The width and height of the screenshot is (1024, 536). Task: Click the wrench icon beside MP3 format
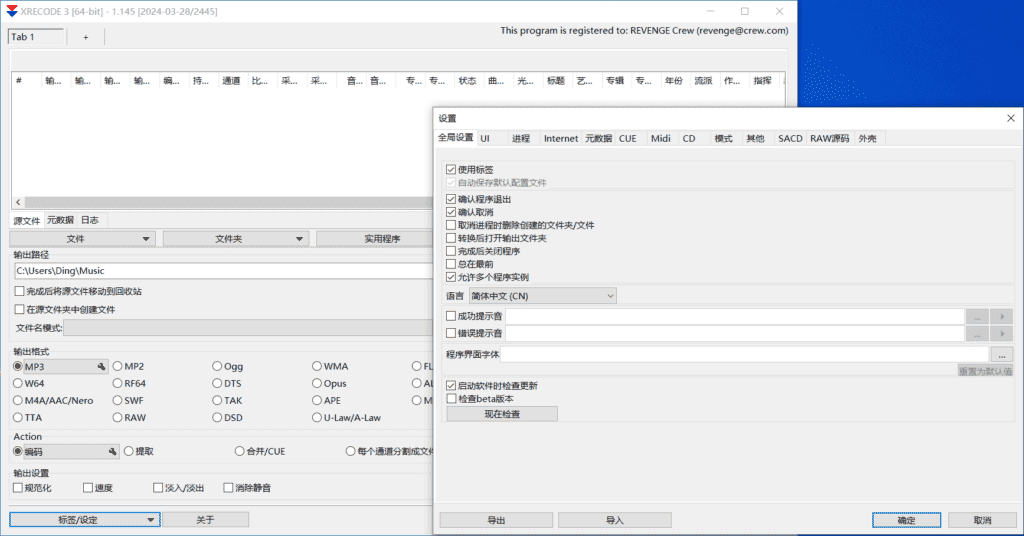(101, 367)
